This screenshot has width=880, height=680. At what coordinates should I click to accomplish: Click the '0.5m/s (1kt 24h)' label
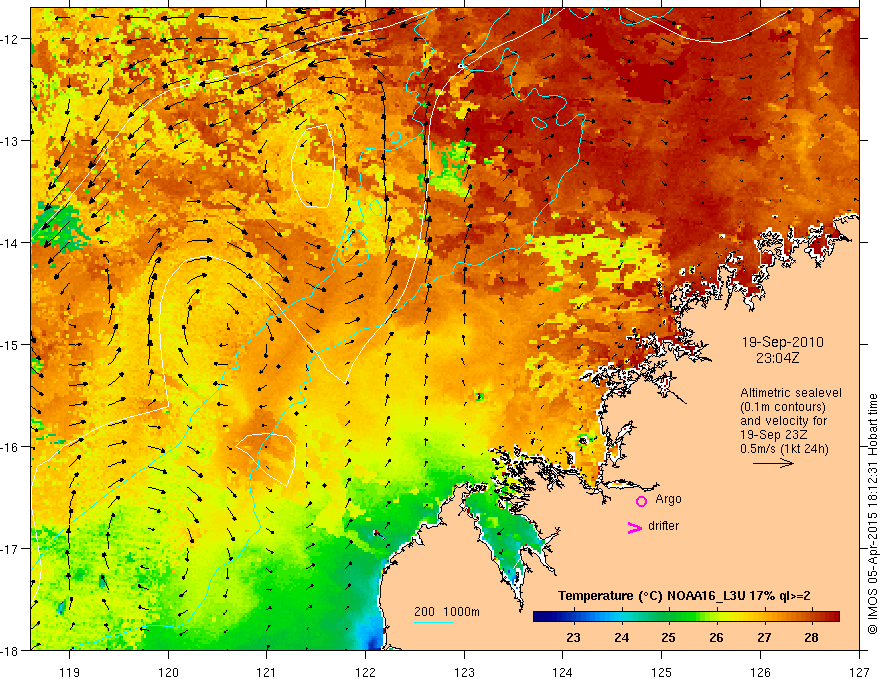[784, 449]
